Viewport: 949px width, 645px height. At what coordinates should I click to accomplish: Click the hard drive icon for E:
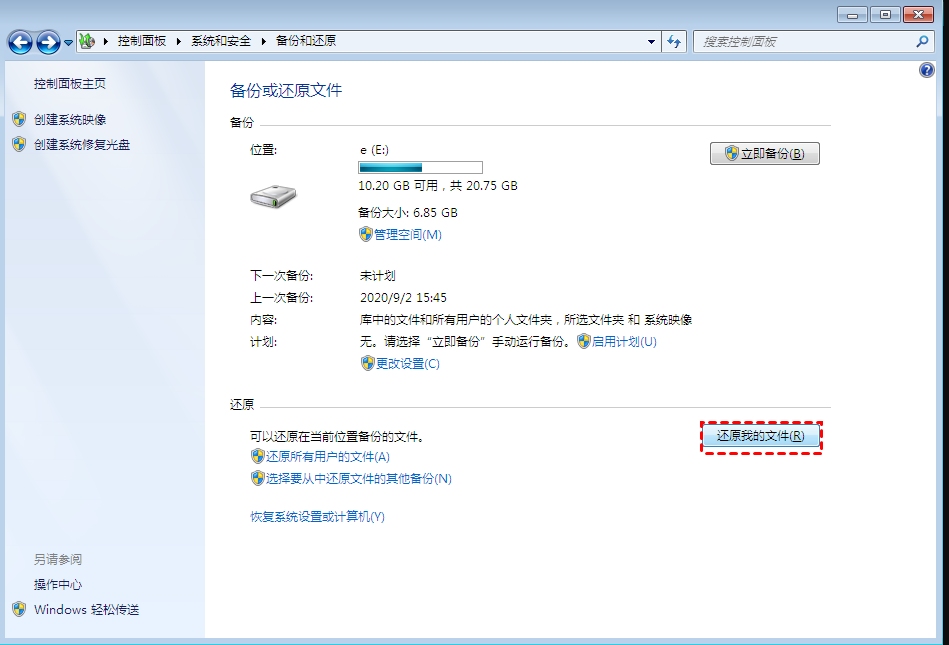point(274,197)
